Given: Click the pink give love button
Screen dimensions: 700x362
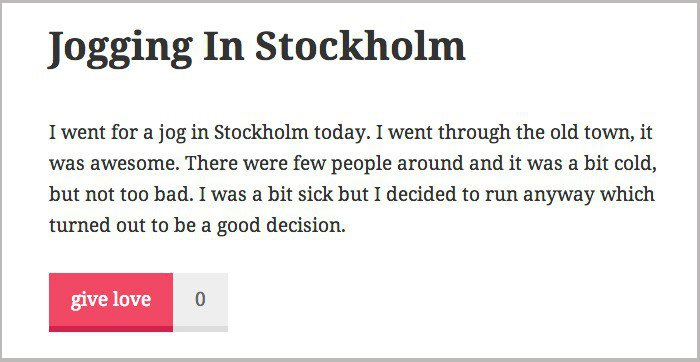Looking at the screenshot, I should 111,302.
